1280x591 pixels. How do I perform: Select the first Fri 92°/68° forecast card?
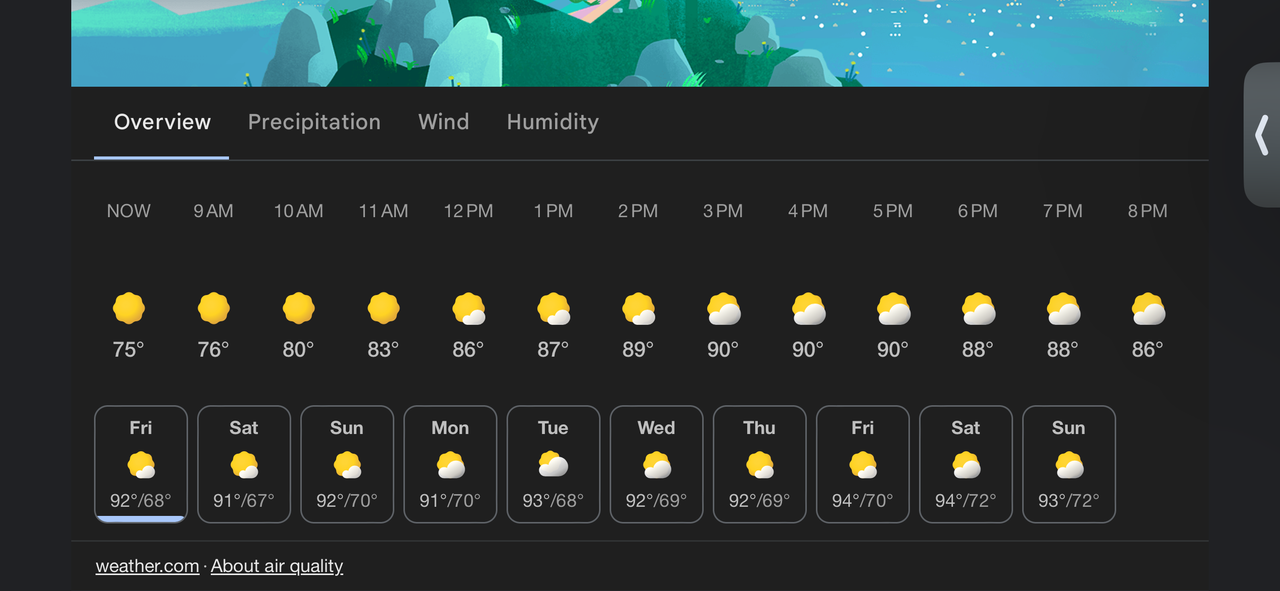(x=141, y=464)
